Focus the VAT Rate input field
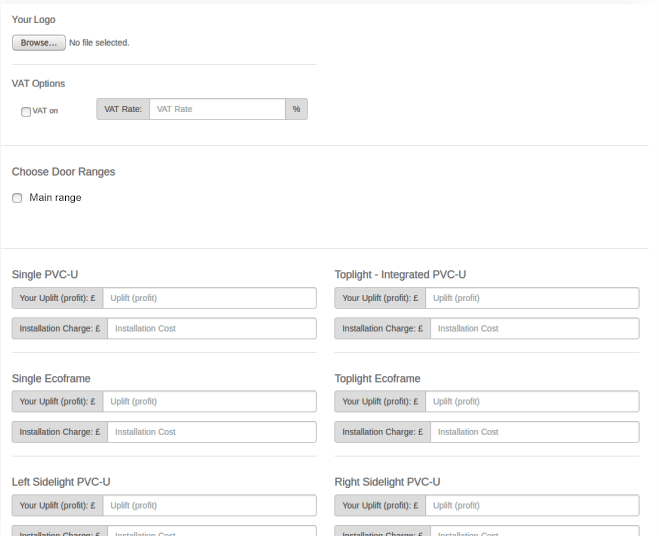 217,109
